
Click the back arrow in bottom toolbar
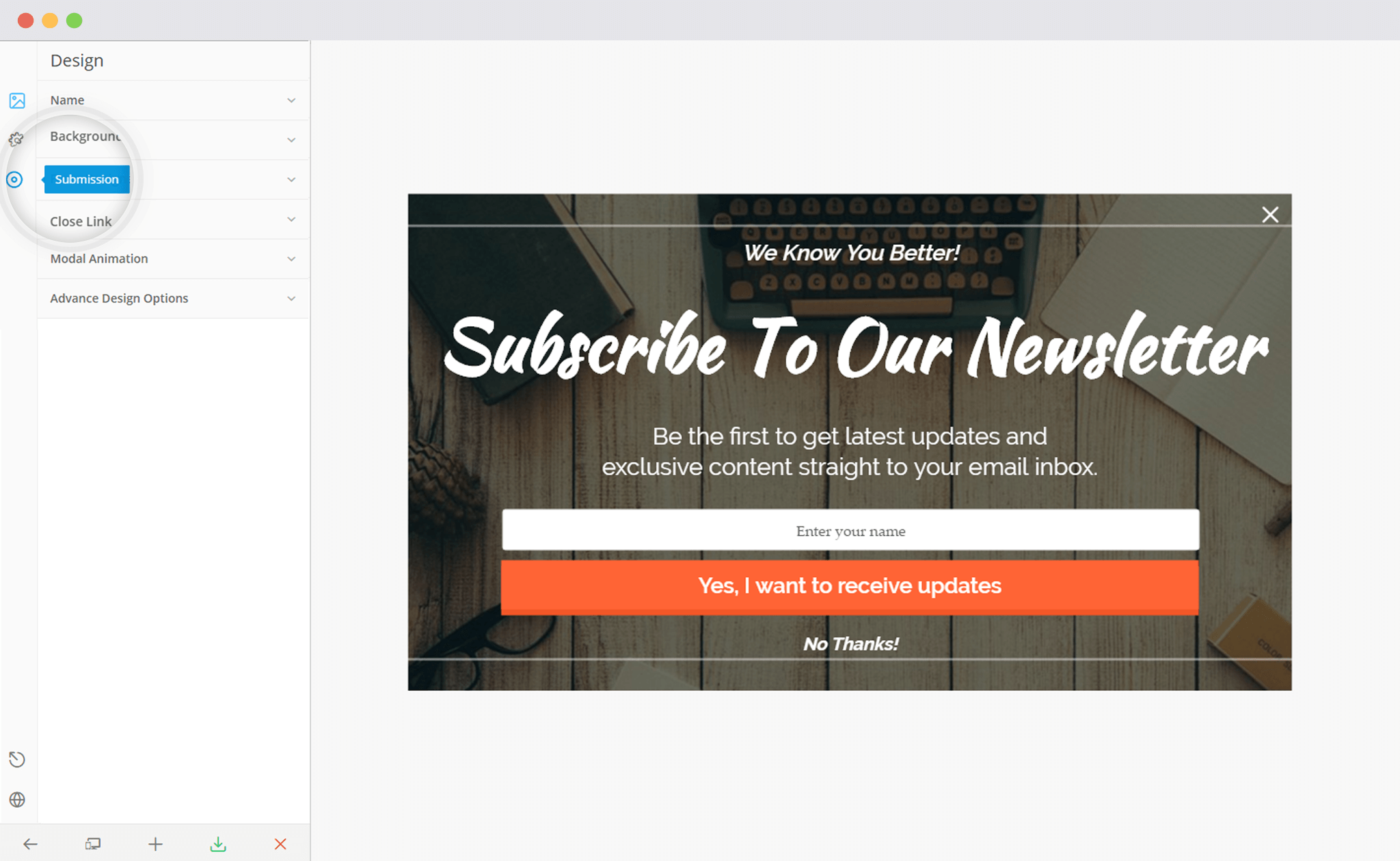[x=30, y=844]
